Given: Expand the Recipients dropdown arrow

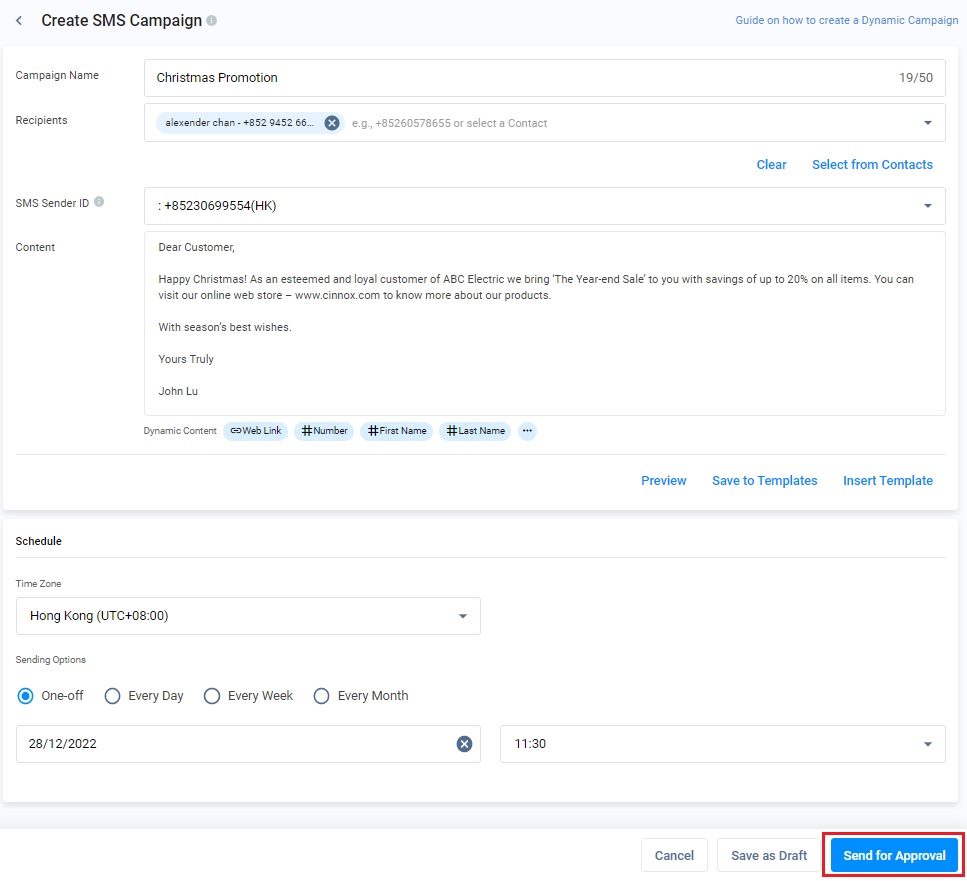Looking at the screenshot, I should coord(928,123).
